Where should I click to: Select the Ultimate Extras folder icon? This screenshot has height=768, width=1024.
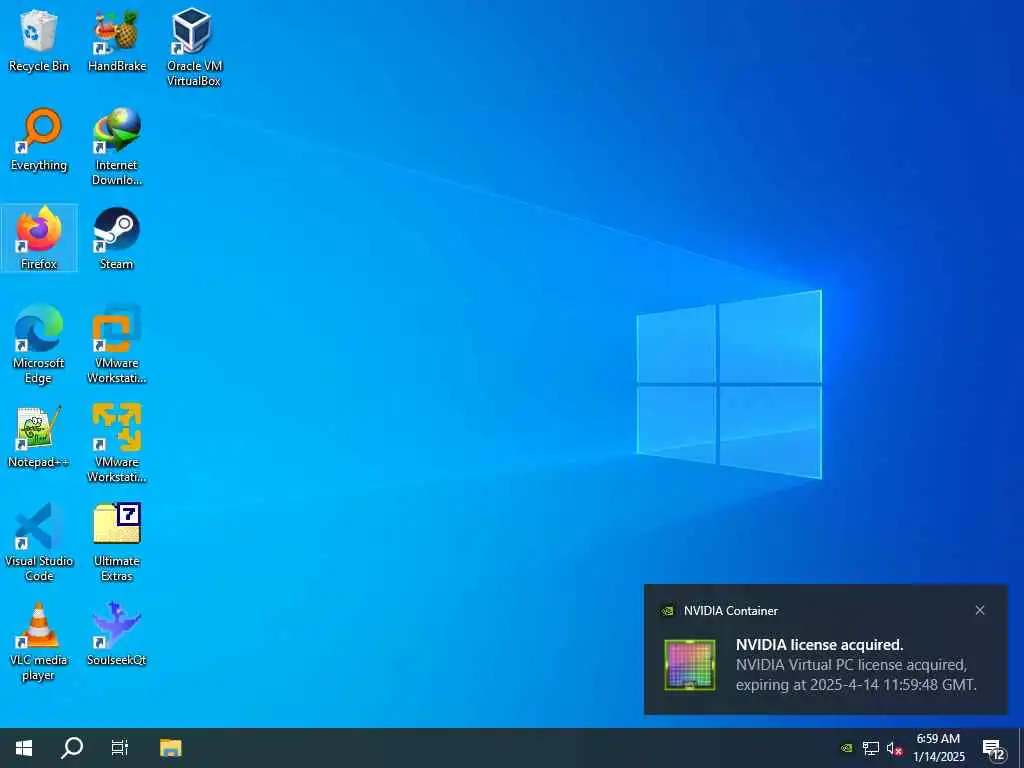[117, 542]
